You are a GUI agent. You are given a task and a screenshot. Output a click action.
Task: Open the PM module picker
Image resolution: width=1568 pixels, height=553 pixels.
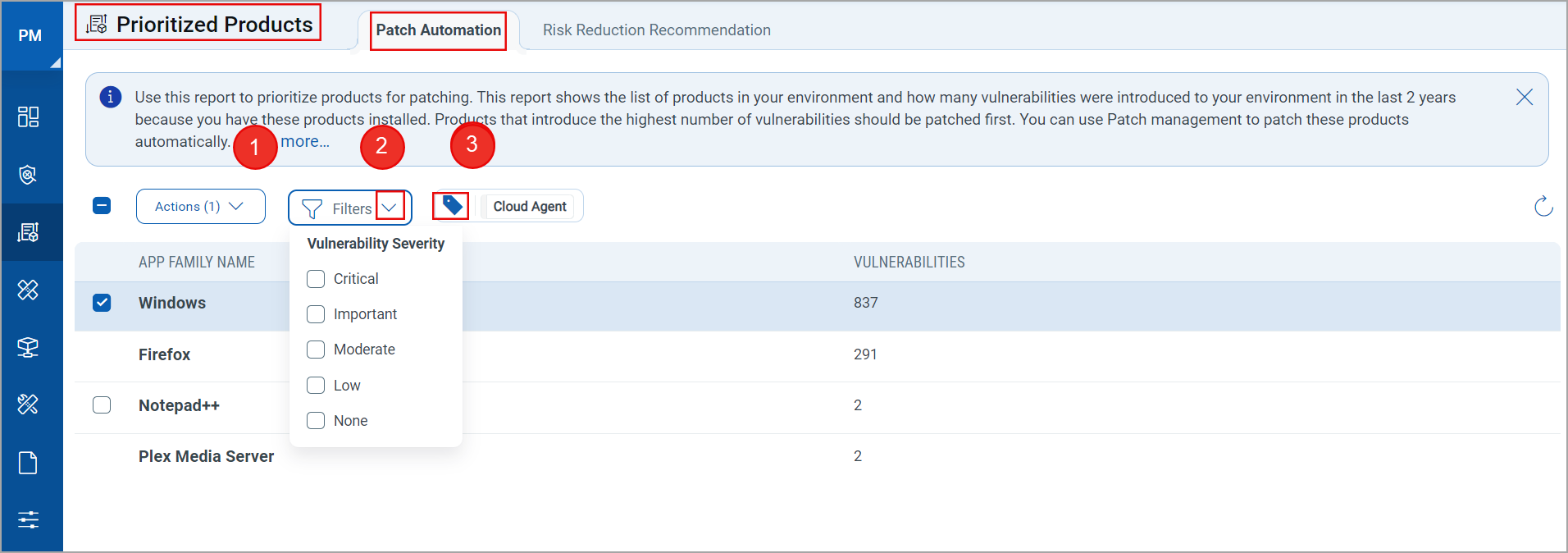(x=31, y=36)
